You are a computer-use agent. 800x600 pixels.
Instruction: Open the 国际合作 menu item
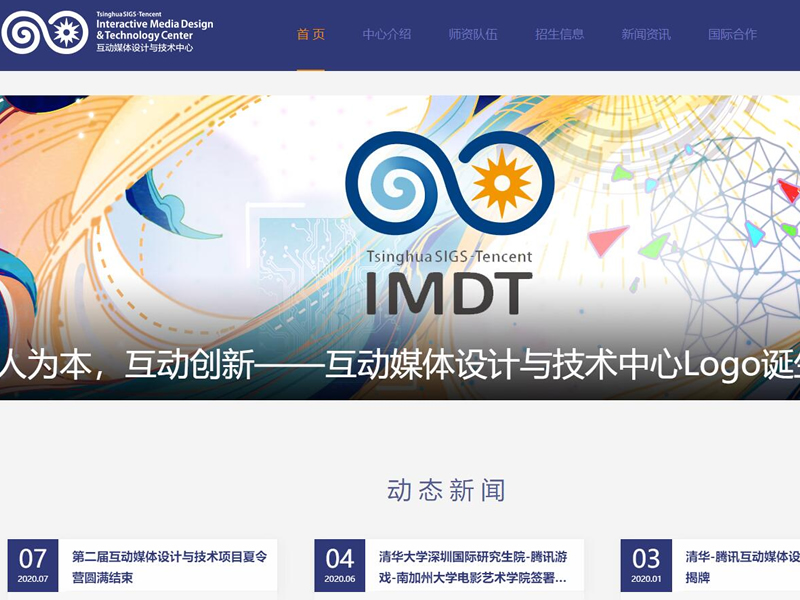click(x=732, y=34)
